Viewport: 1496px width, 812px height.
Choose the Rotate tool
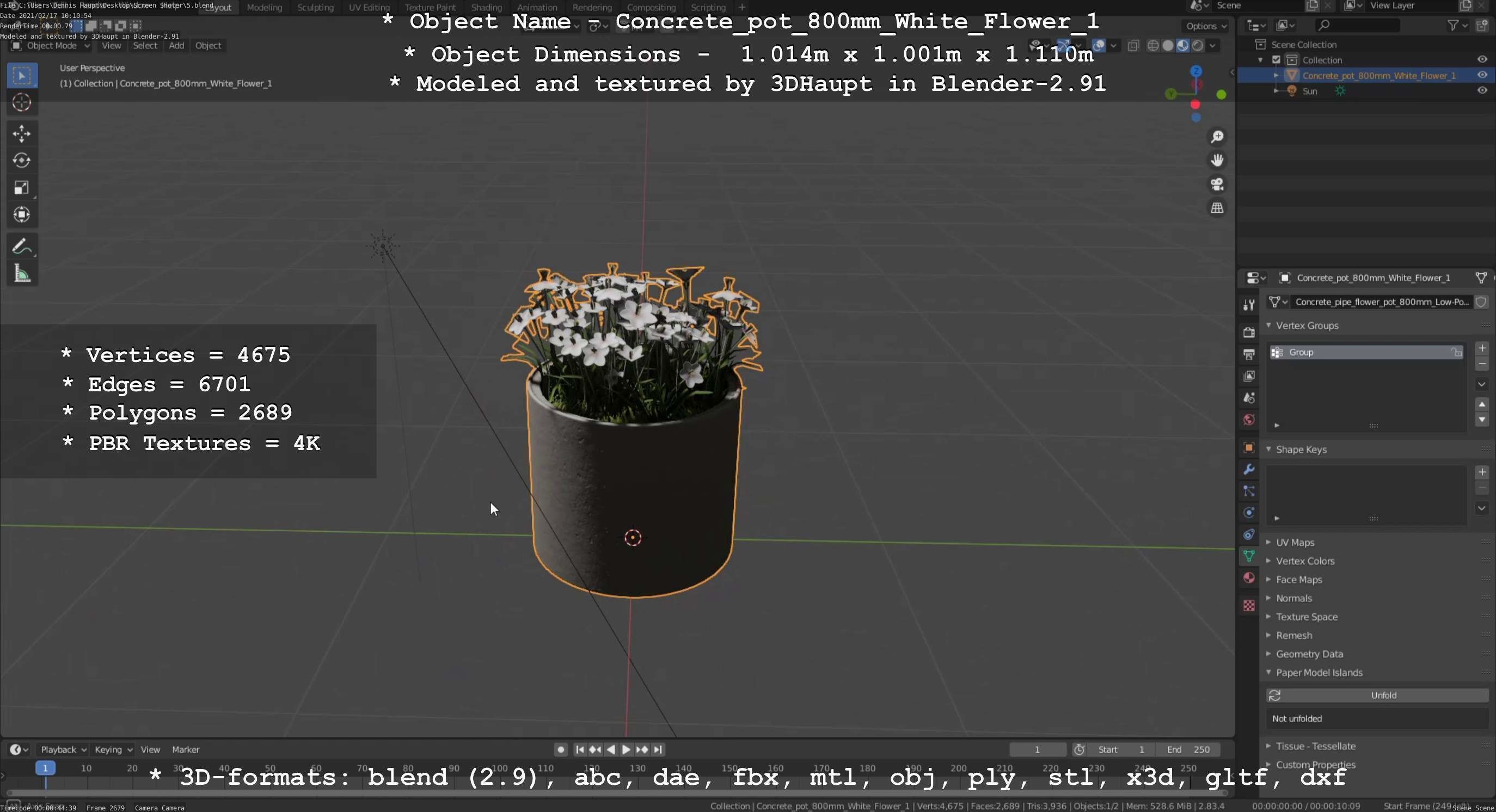click(x=22, y=160)
